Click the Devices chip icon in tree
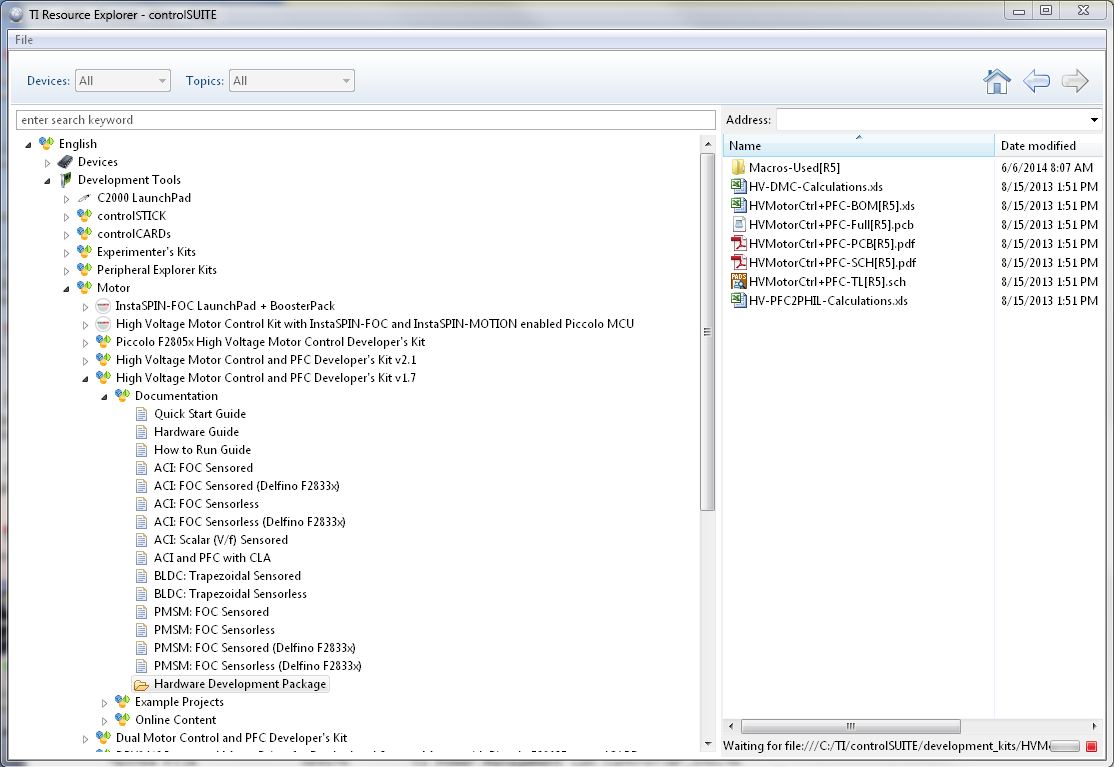This screenshot has width=1114, height=767. point(65,162)
